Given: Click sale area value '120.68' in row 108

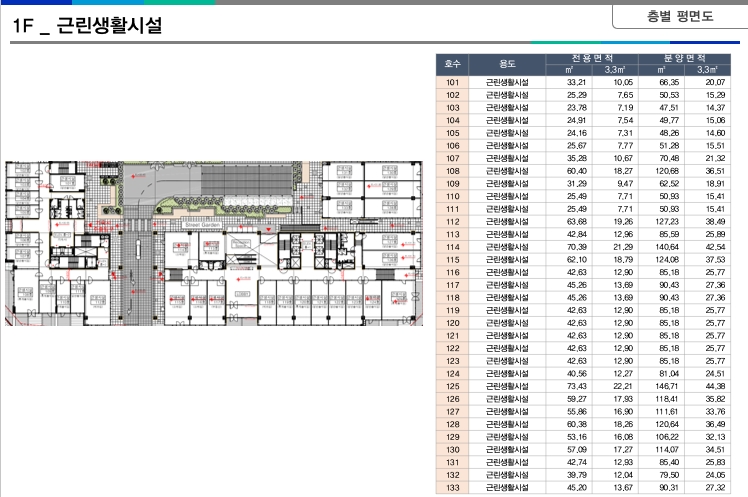Looking at the screenshot, I should coord(667,171).
